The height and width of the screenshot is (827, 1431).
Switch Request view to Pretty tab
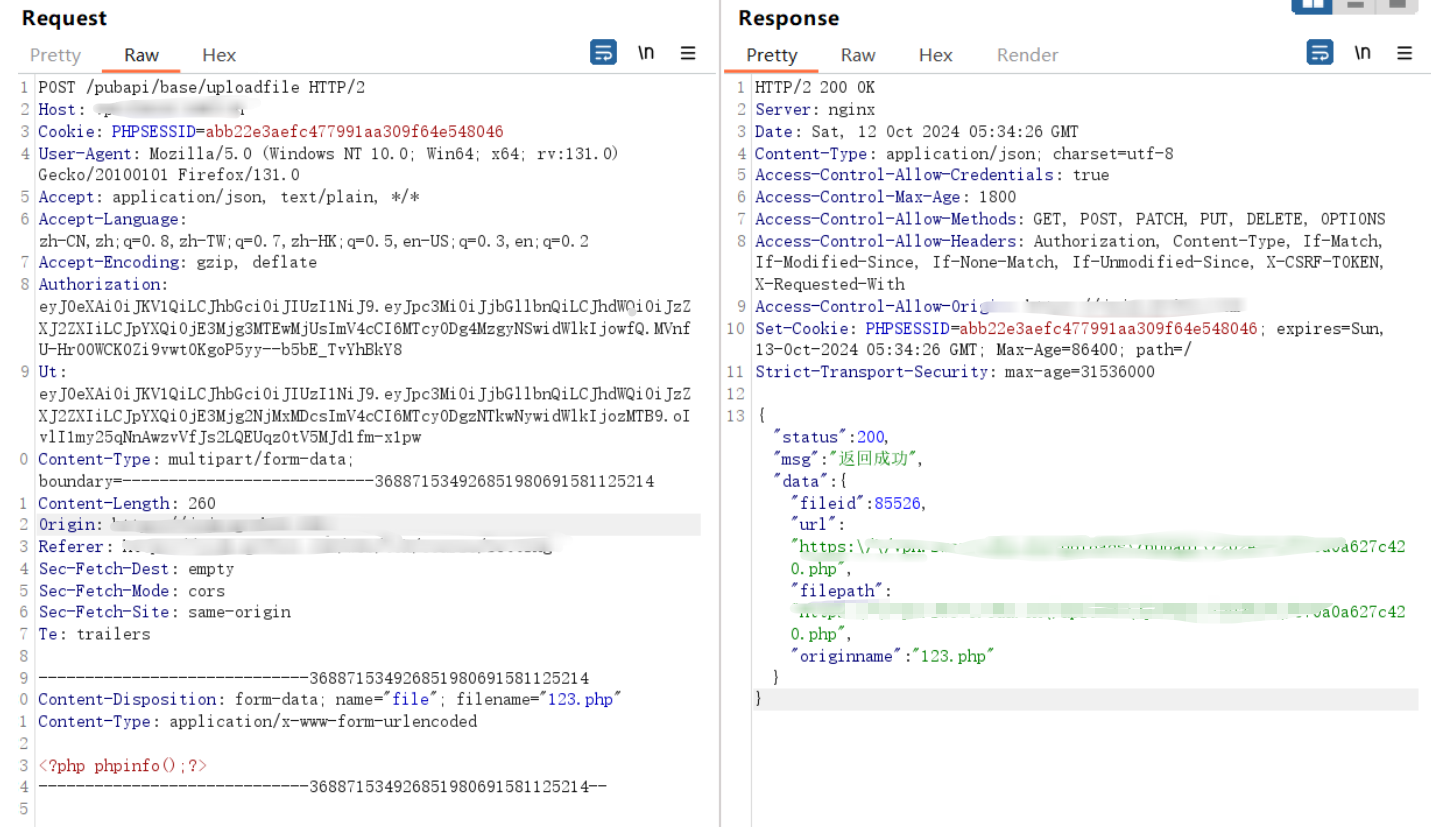click(55, 55)
